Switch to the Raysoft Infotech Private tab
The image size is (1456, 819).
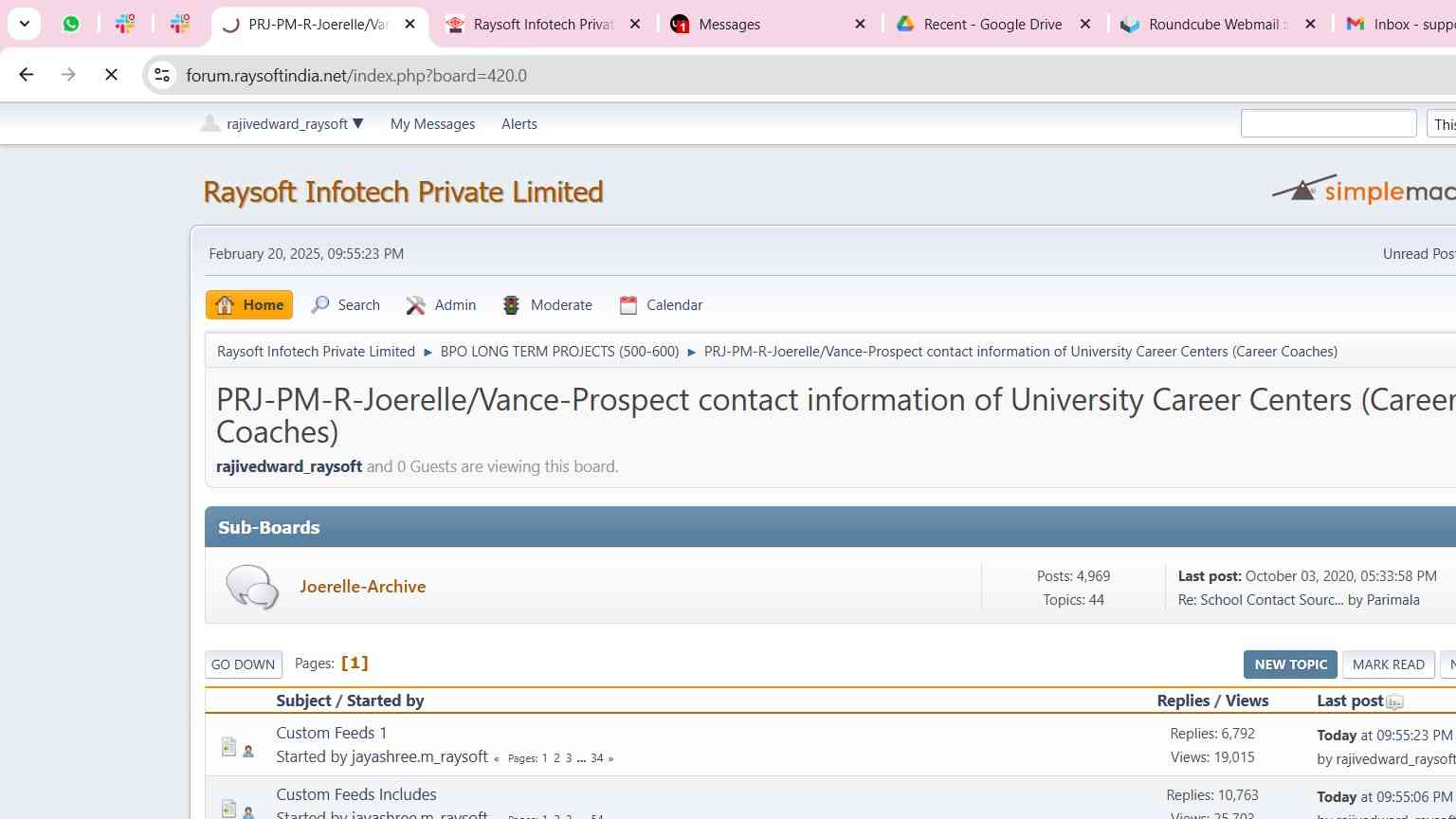click(x=543, y=25)
